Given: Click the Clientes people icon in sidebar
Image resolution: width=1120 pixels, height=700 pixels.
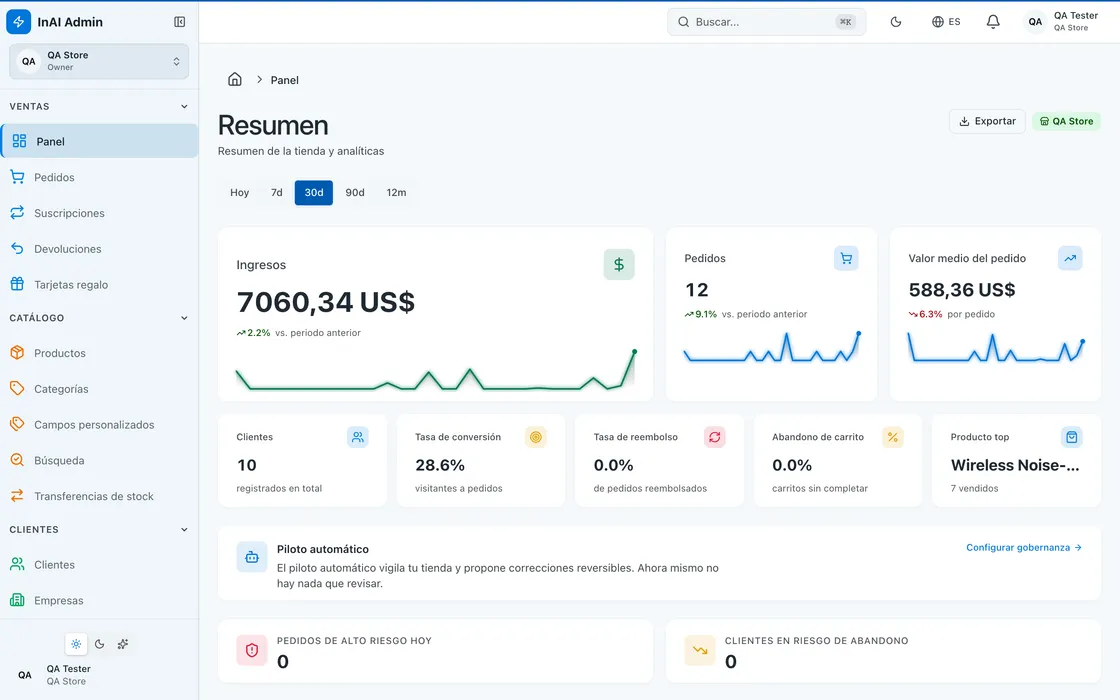Looking at the screenshot, I should pos(17,564).
